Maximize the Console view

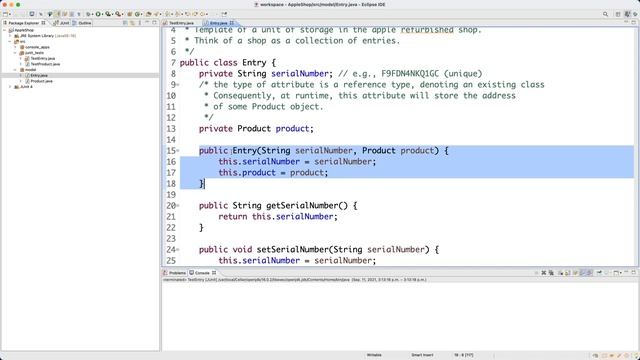click(634, 272)
